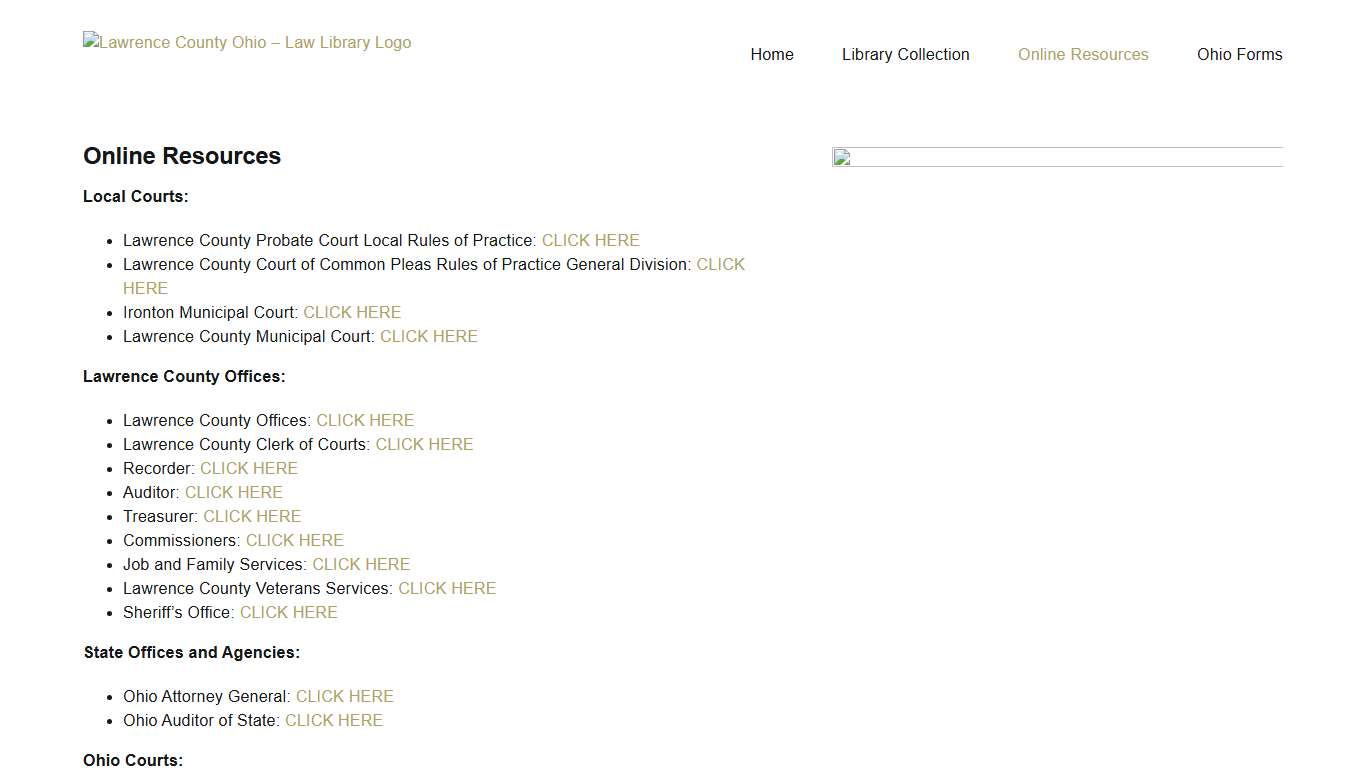Open the Recorder CLICK HERE link
Viewport: 1366px width, 768px height.
click(x=248, y=468)
